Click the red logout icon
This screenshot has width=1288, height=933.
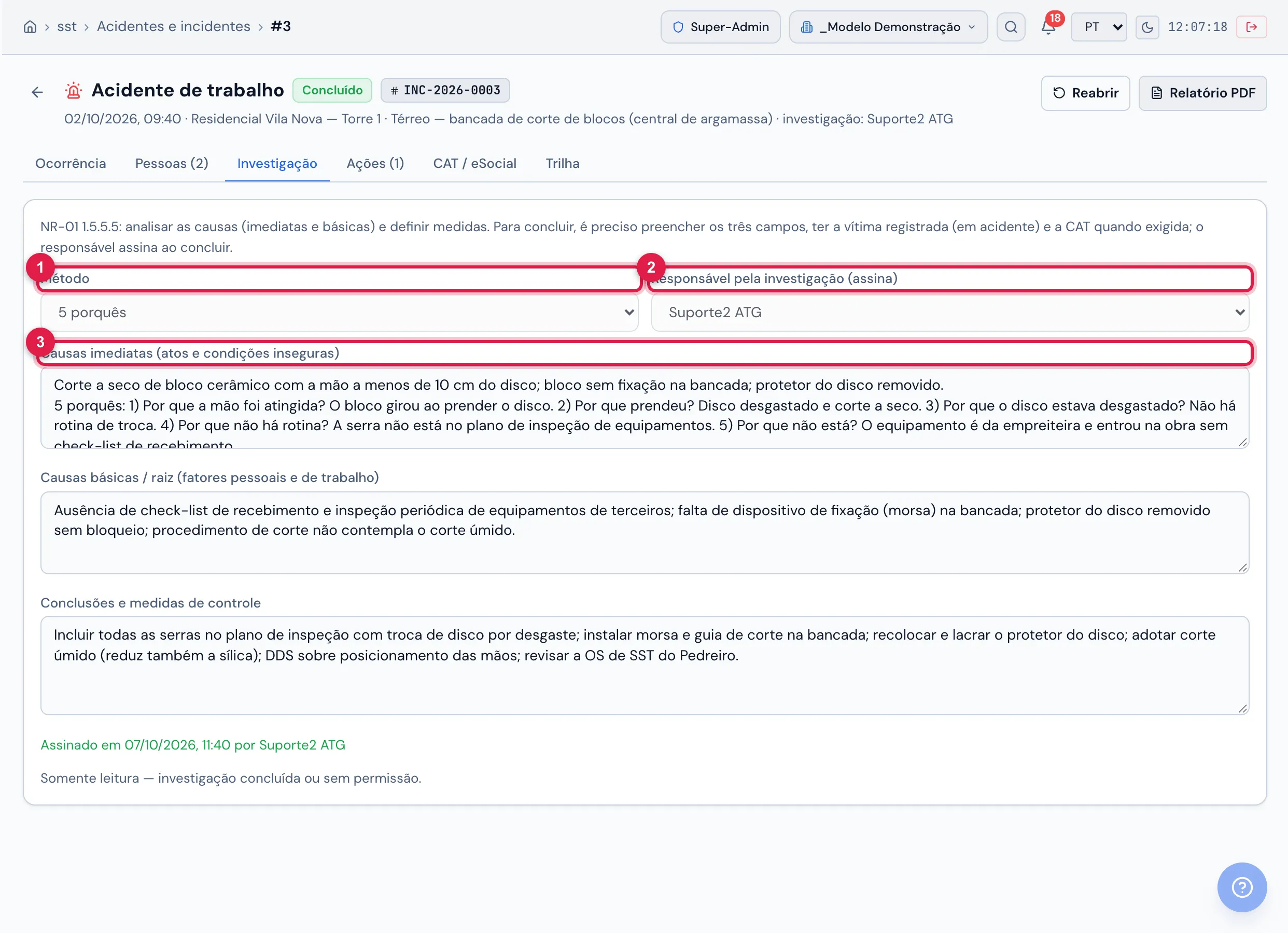coord(1251,26)
